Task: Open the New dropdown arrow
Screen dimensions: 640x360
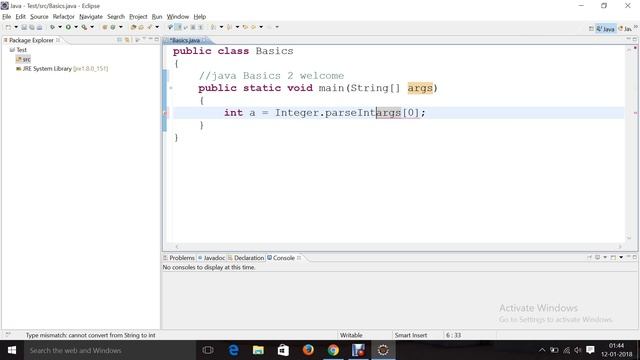Action: pos(16,27)
